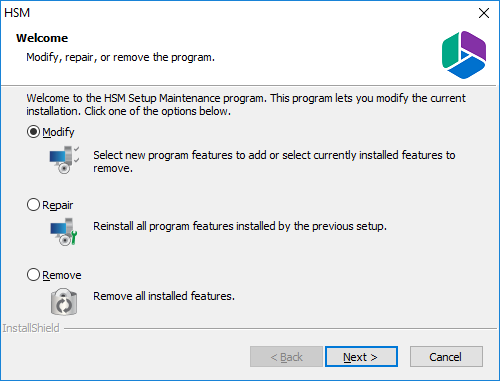Choose the Remove radio button
The image size is (500, 381).
[x=33, y=275]
